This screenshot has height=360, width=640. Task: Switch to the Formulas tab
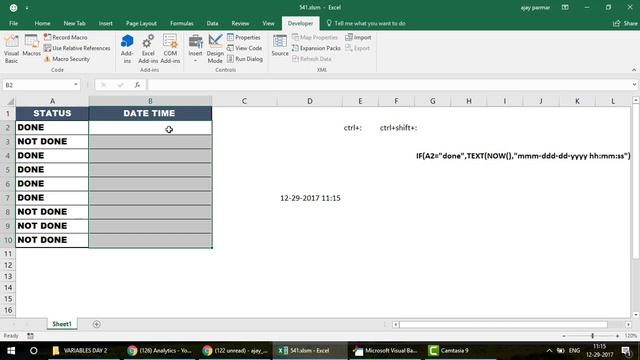coord(182,23)
